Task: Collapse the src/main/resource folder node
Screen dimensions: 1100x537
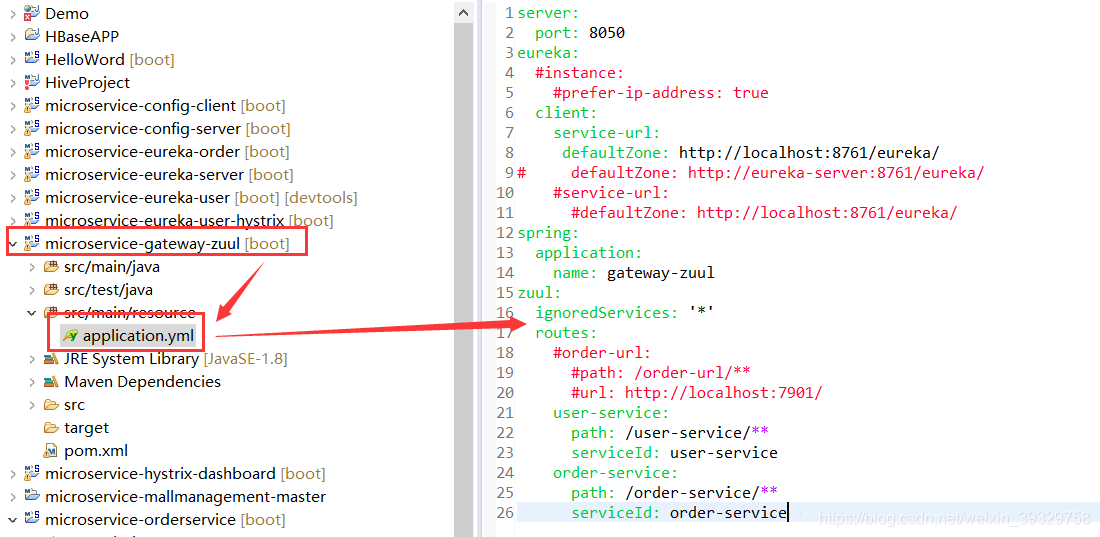Action: pos(32,312)
